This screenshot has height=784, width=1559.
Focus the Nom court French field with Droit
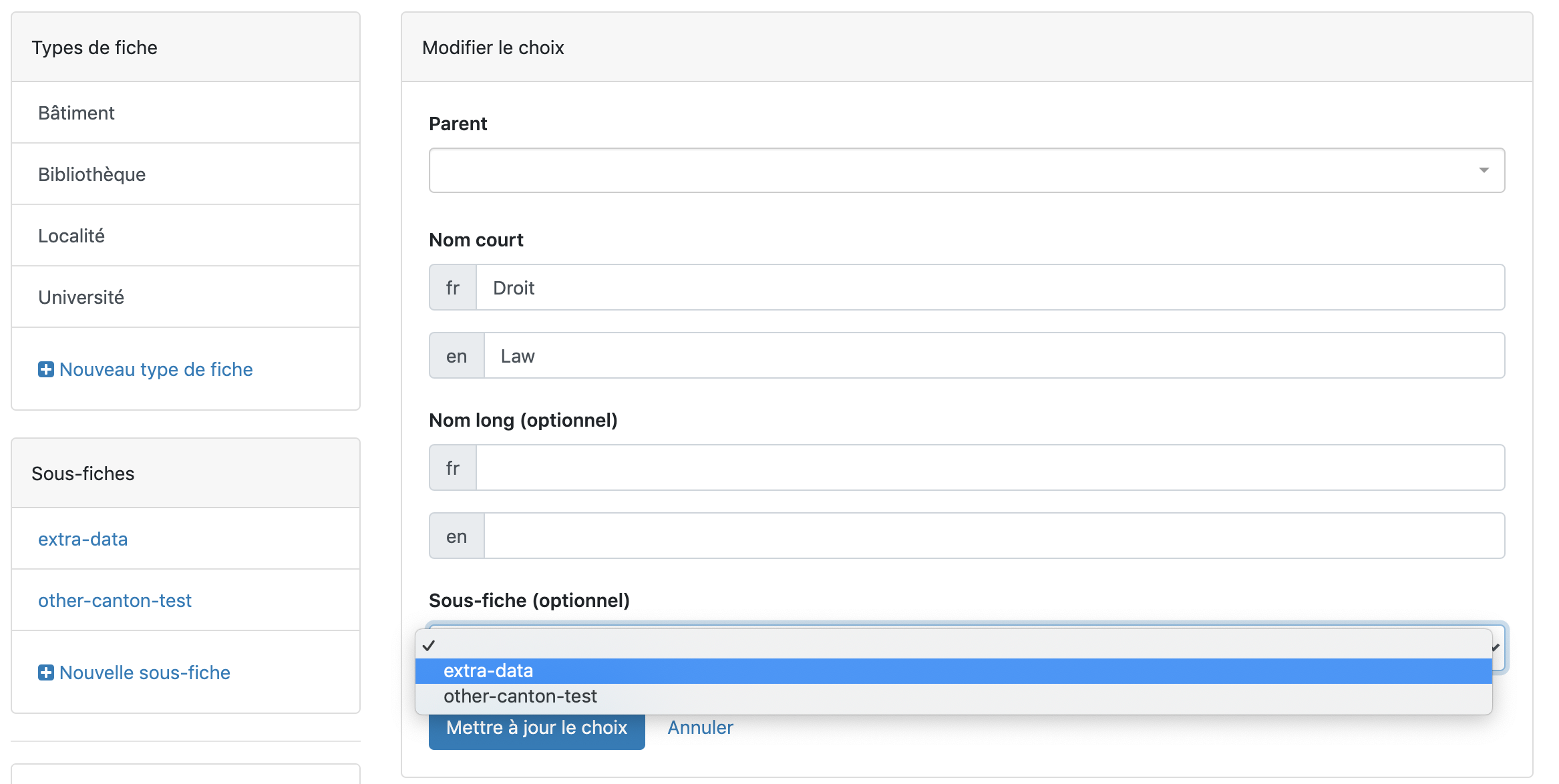[x=990, y=288]
